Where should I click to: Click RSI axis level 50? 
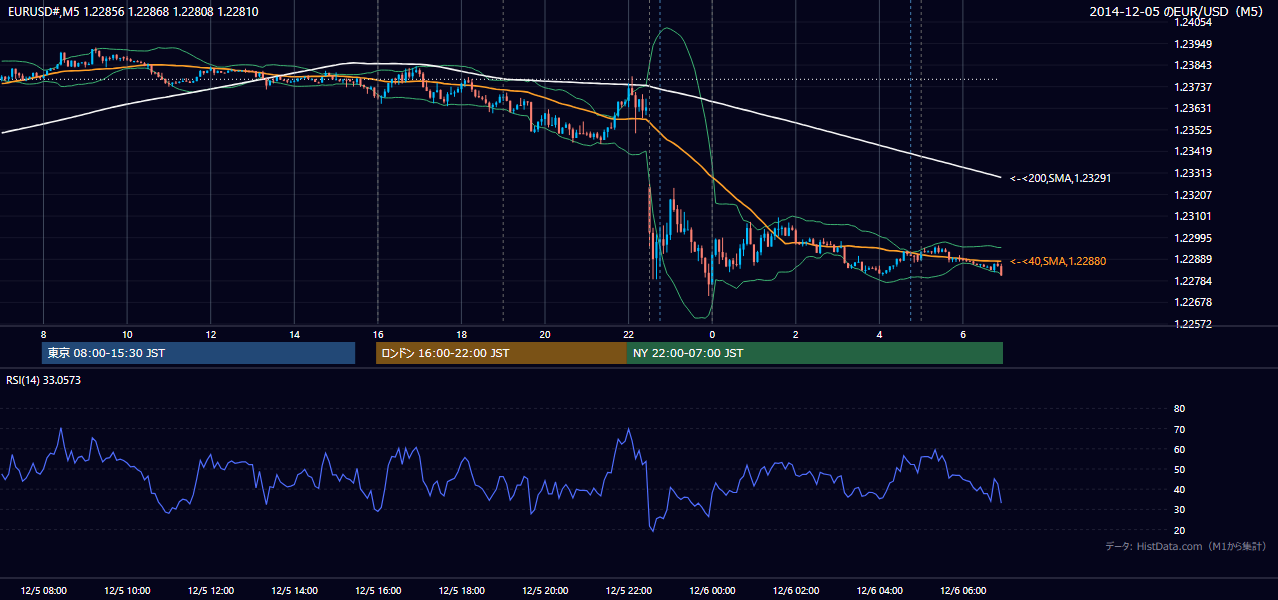click(x=1180, y=470)
